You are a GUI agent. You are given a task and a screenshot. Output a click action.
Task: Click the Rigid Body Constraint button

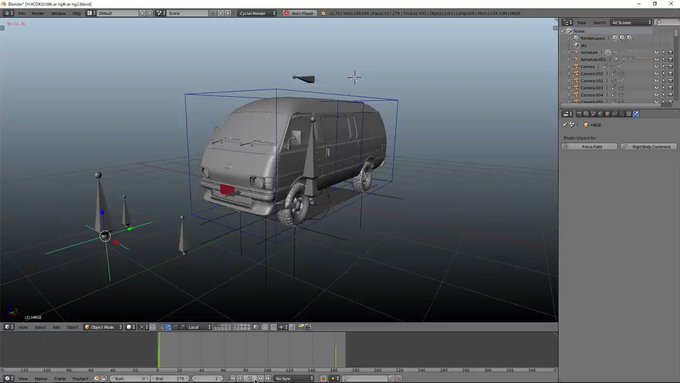click(649, 147)
